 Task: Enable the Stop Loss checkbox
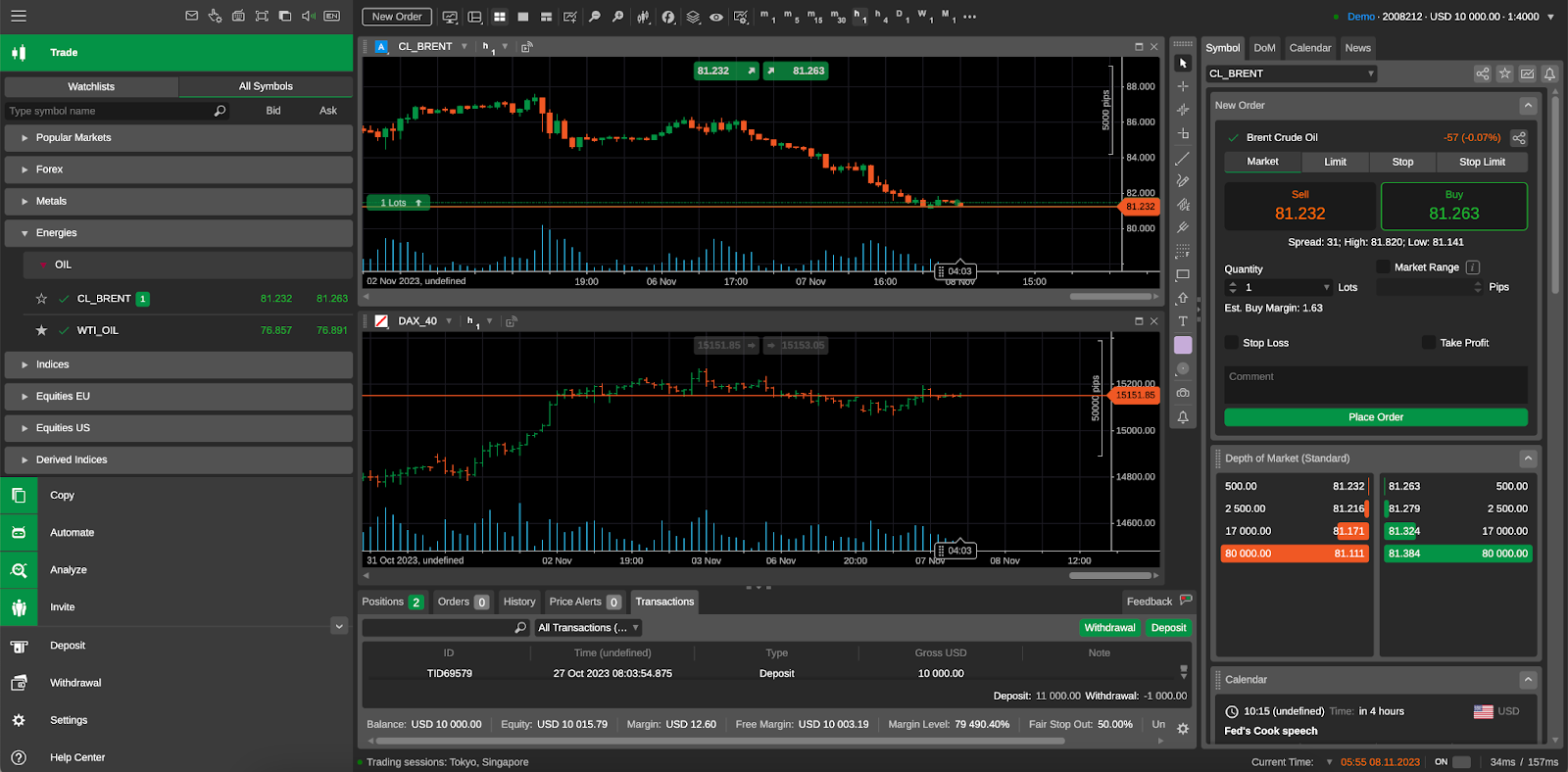1232,343
